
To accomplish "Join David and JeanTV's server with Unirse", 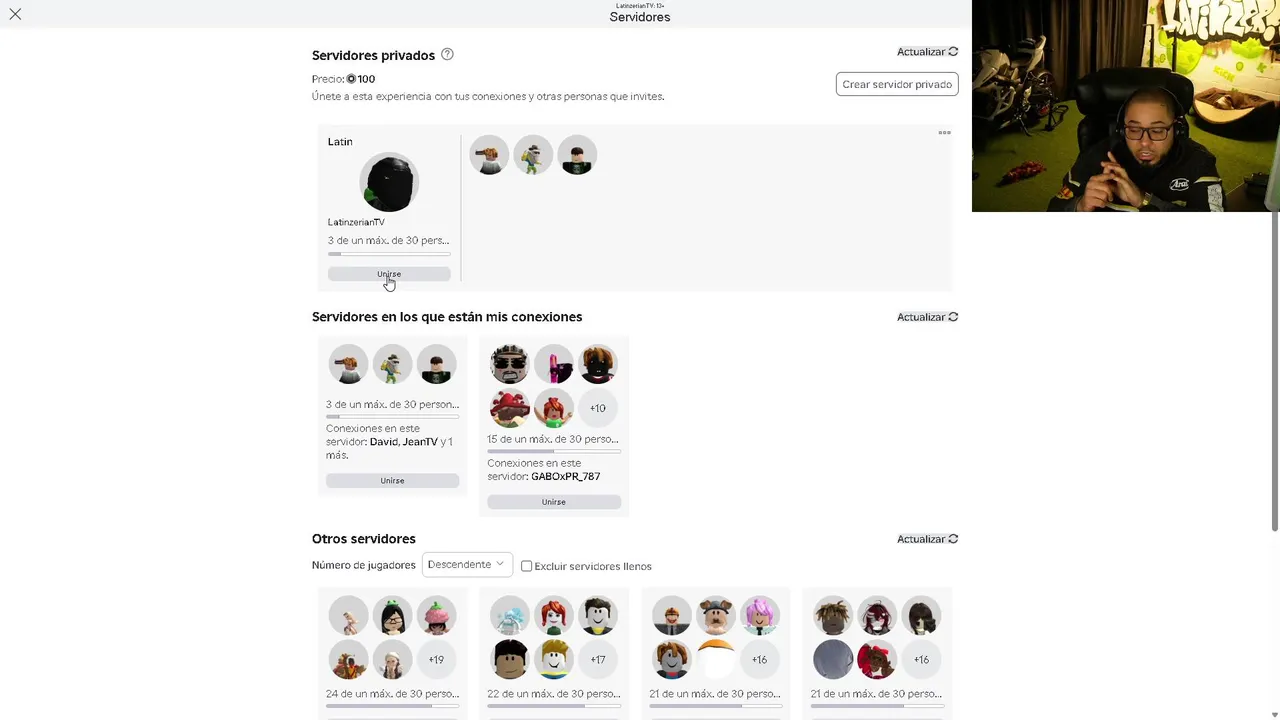I will coord(392,481).
